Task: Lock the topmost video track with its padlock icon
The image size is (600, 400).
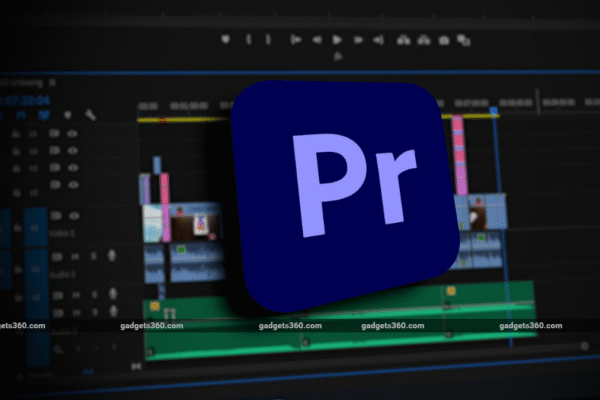Action: click(x=16, y=134)
